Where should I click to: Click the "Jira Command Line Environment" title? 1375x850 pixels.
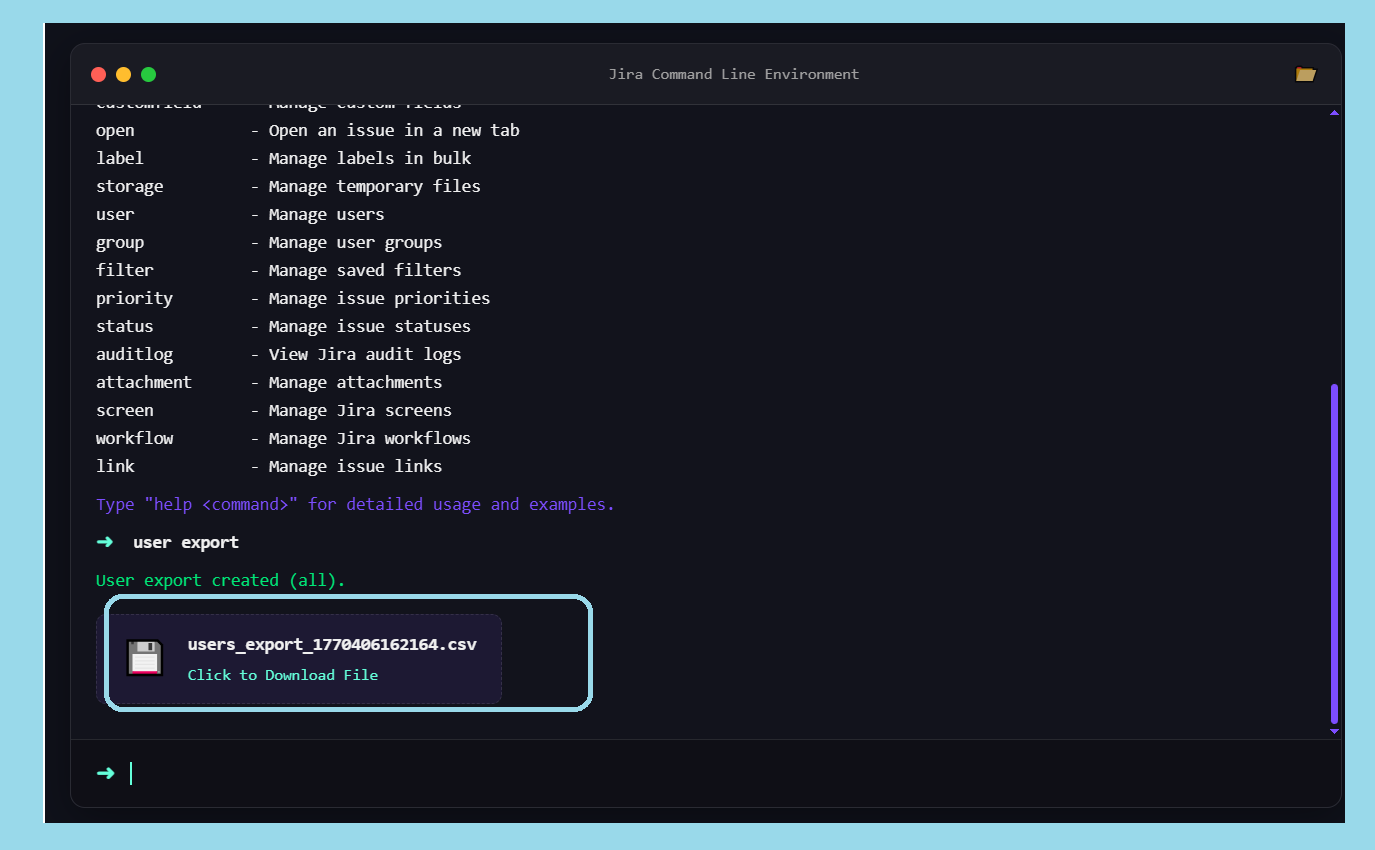(734, 74)
